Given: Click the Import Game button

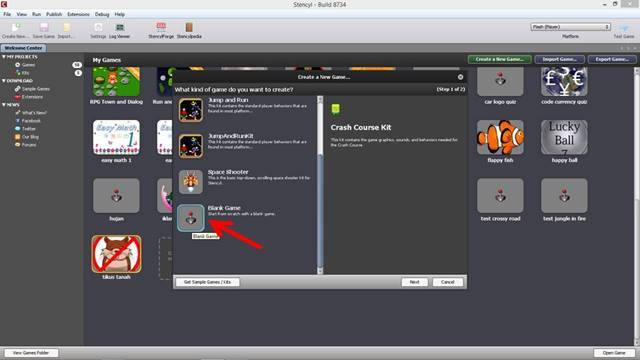Looking at the screenshot, I should pyautogui.click(x=560, y=59).
